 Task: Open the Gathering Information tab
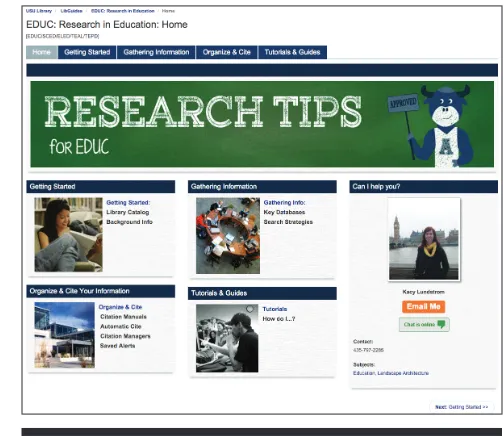pyautogui.click(x=156, y=52)
